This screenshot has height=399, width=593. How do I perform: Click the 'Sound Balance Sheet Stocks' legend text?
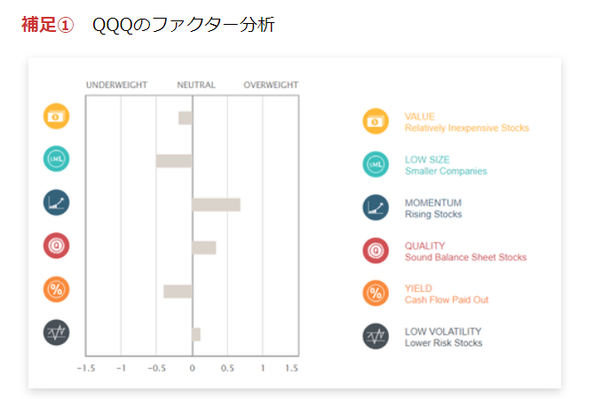(466, 257)
